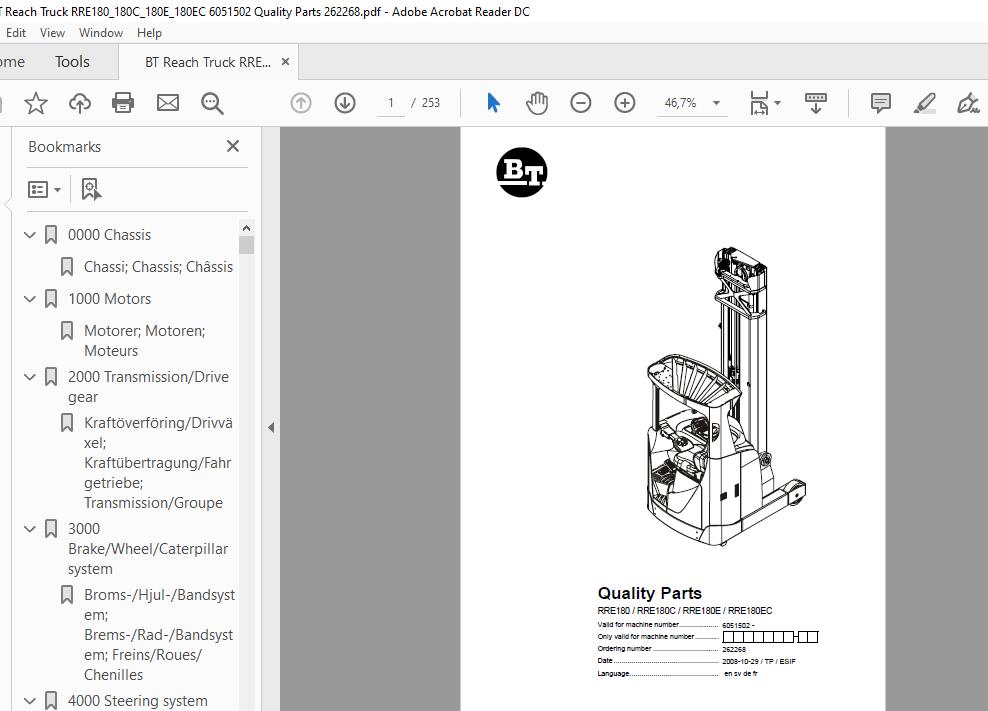Open the Chassi; Chassis; Châssis bookmark
The height and width of the screenshot is (711, 988).
158,267
